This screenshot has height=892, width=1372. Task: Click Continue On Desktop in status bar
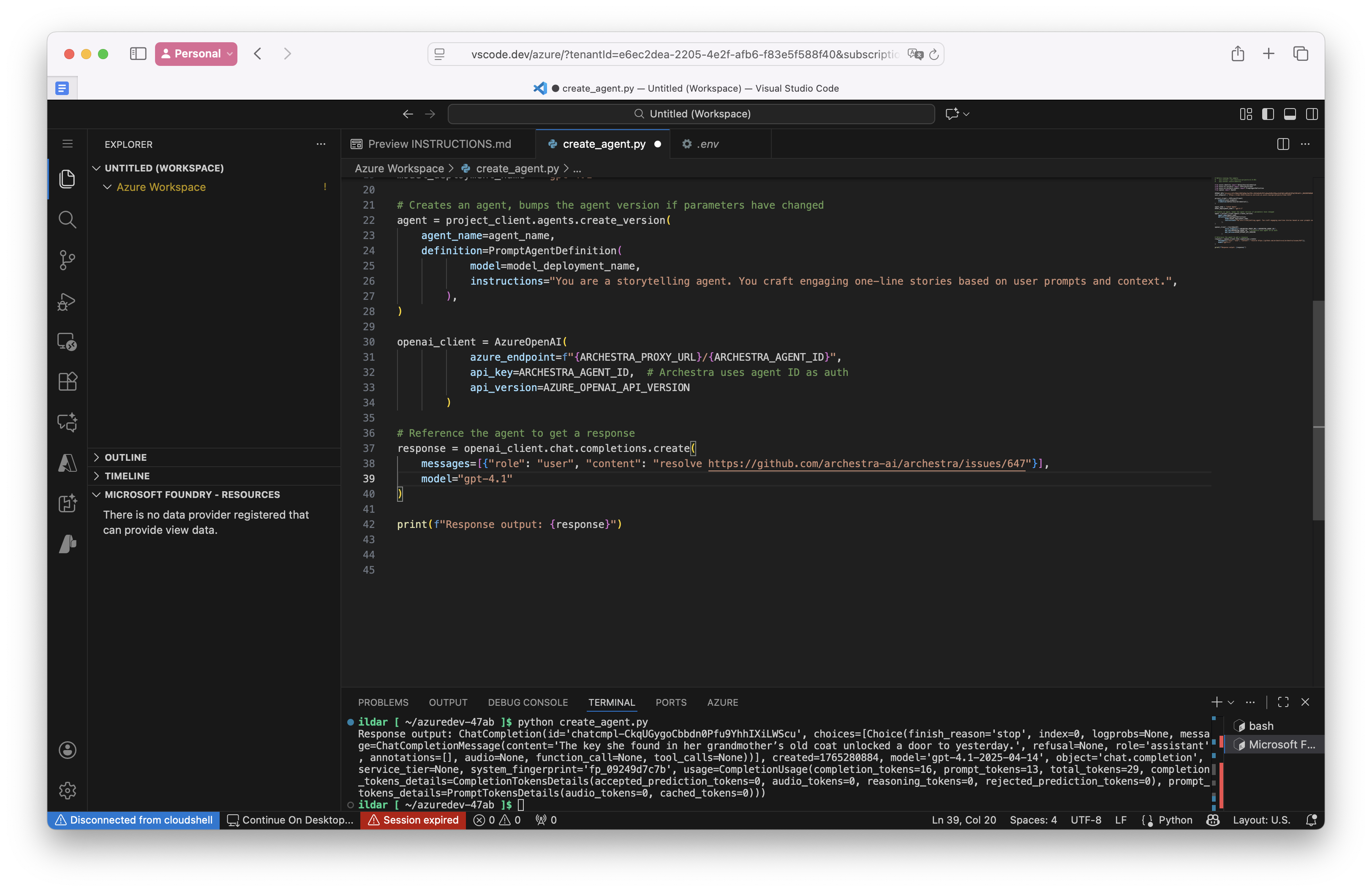coord(290,820)
